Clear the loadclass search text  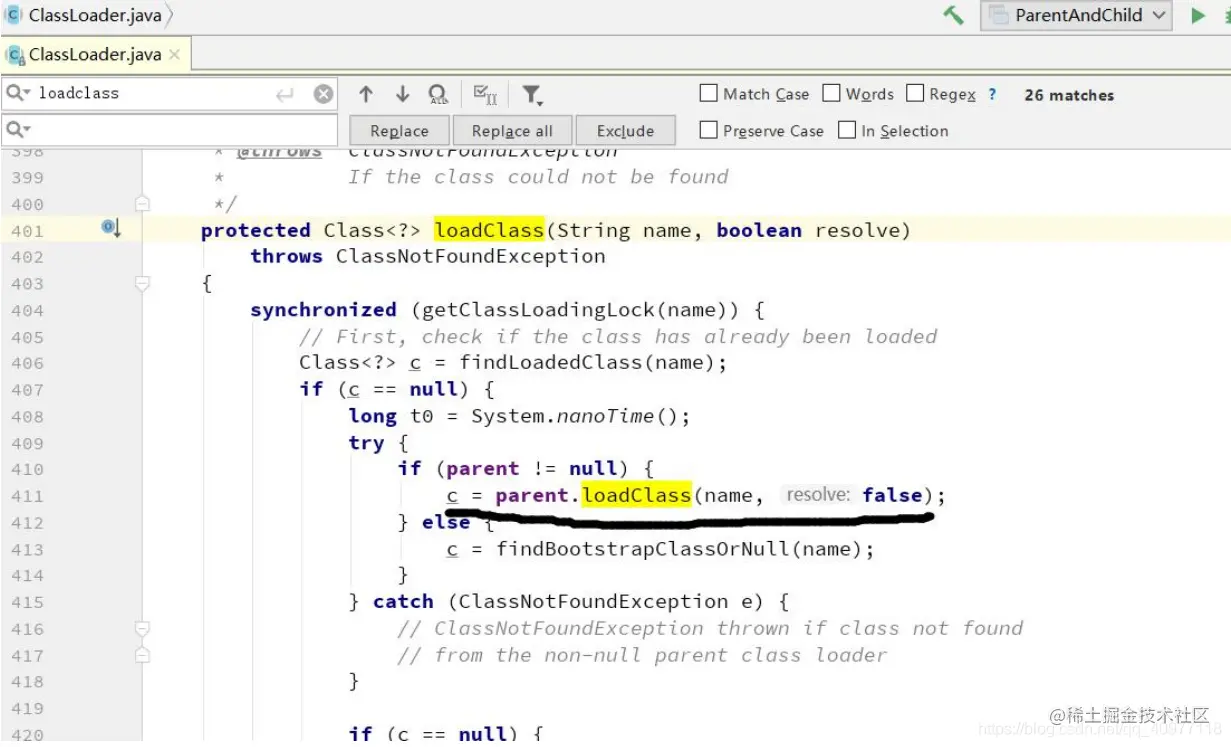[x=323, y=94]
